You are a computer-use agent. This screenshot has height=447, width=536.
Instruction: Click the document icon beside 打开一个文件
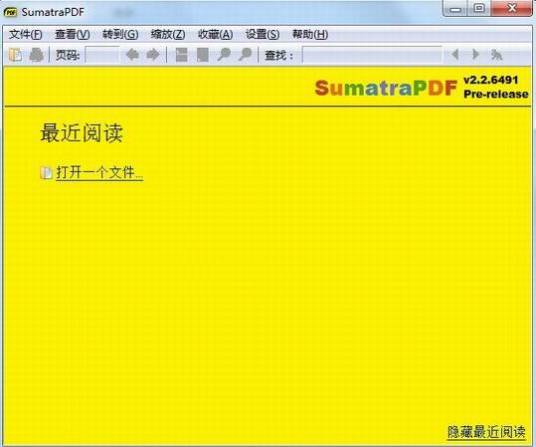coord(46,173)
